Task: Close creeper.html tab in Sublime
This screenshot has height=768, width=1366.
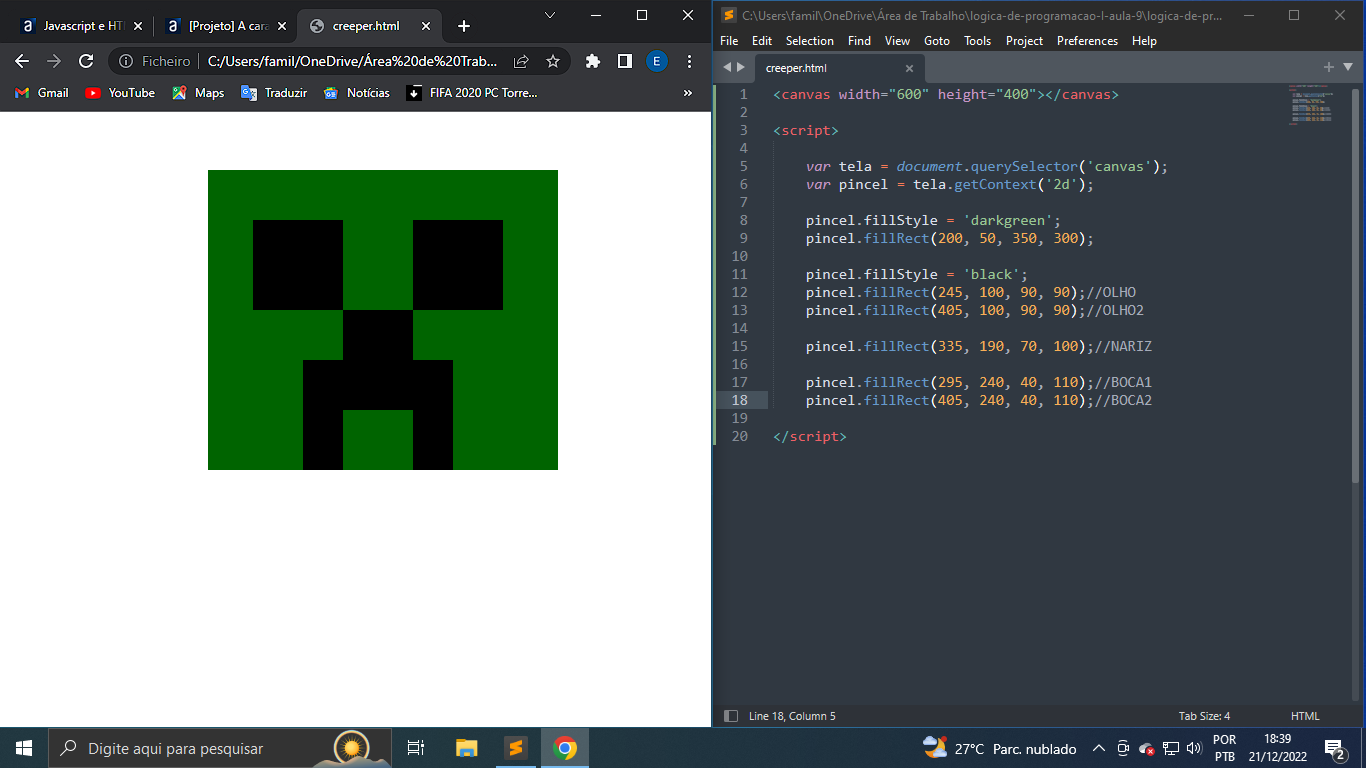Action: [x=909, y=68]
